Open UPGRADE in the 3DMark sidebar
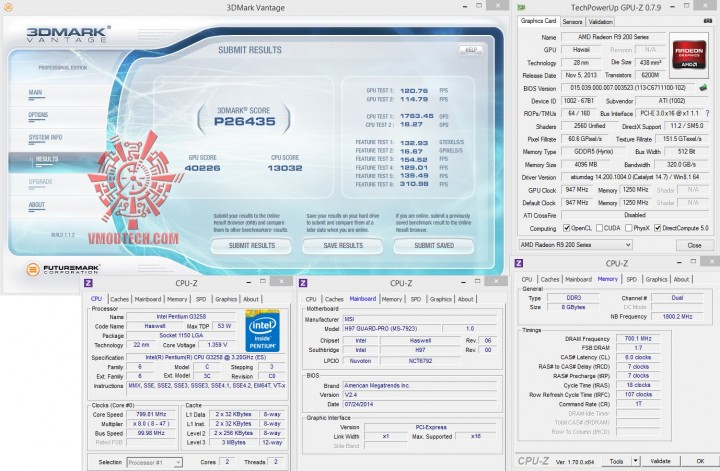The height and width of the screenshot is (471, 720). [x=40, y=182]
